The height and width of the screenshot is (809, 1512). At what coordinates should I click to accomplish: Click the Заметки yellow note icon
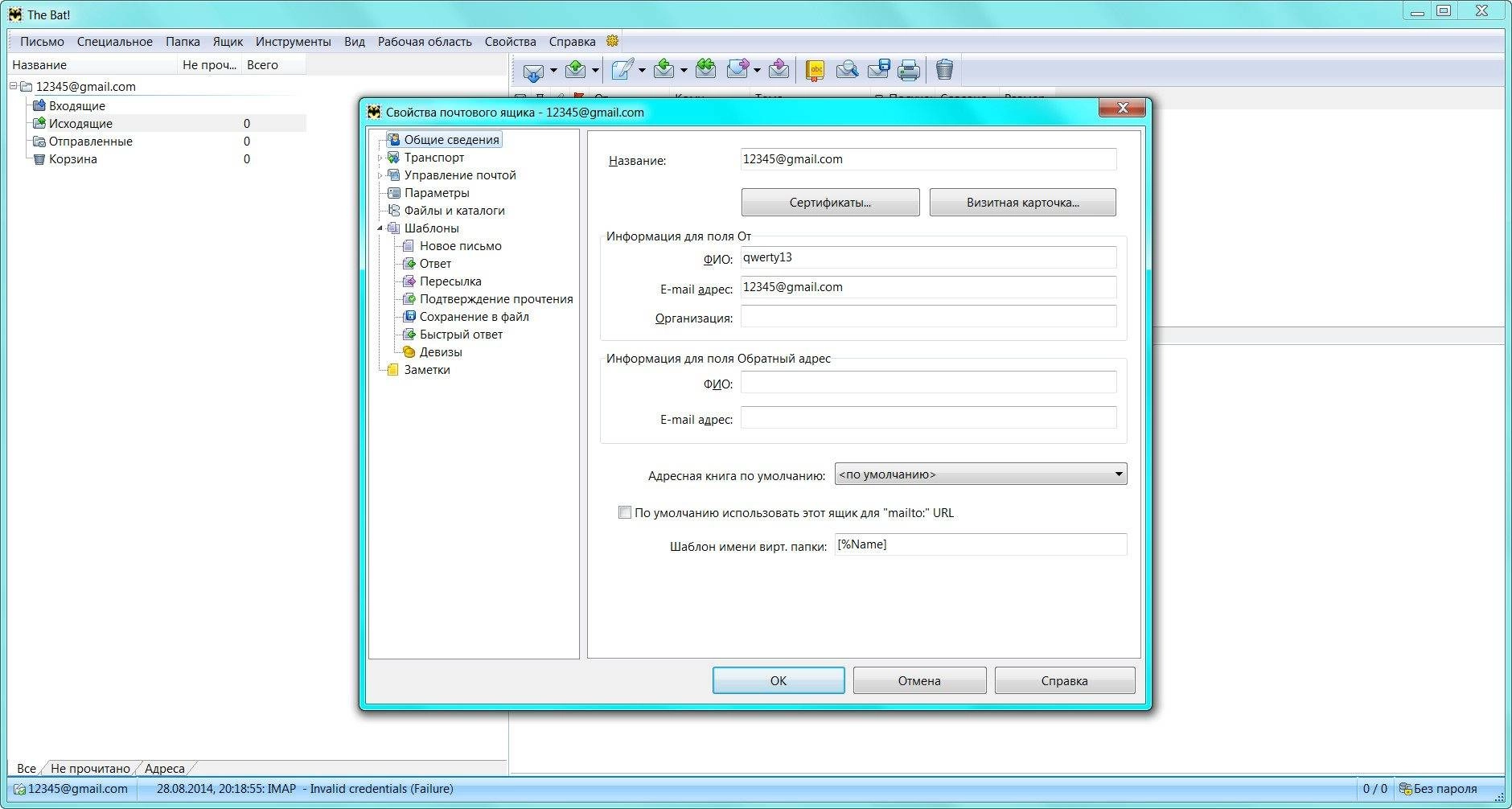(x=393, y=369)
